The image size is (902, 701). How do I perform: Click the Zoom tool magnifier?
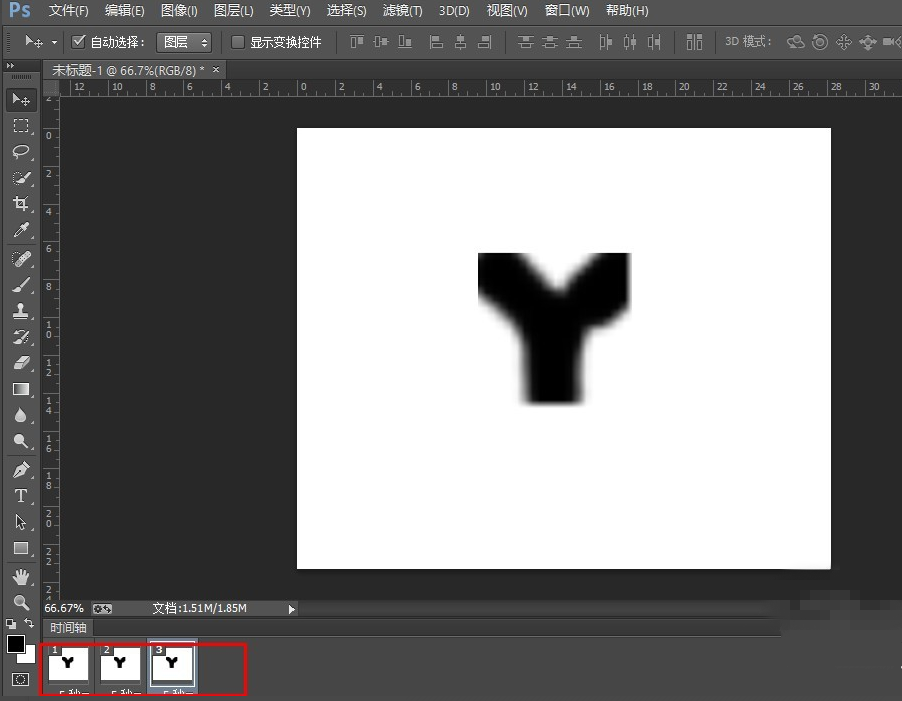click(x=21, y=602)
